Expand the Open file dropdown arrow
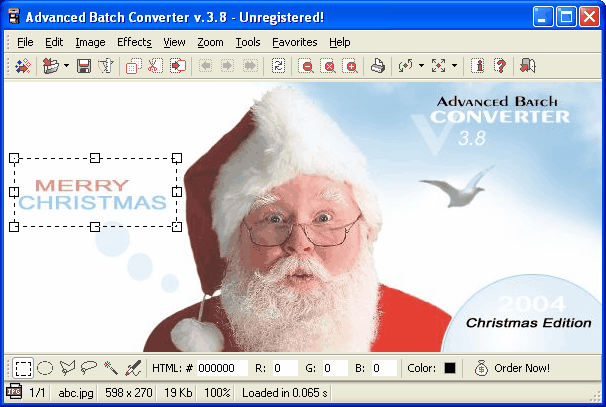 66,66
